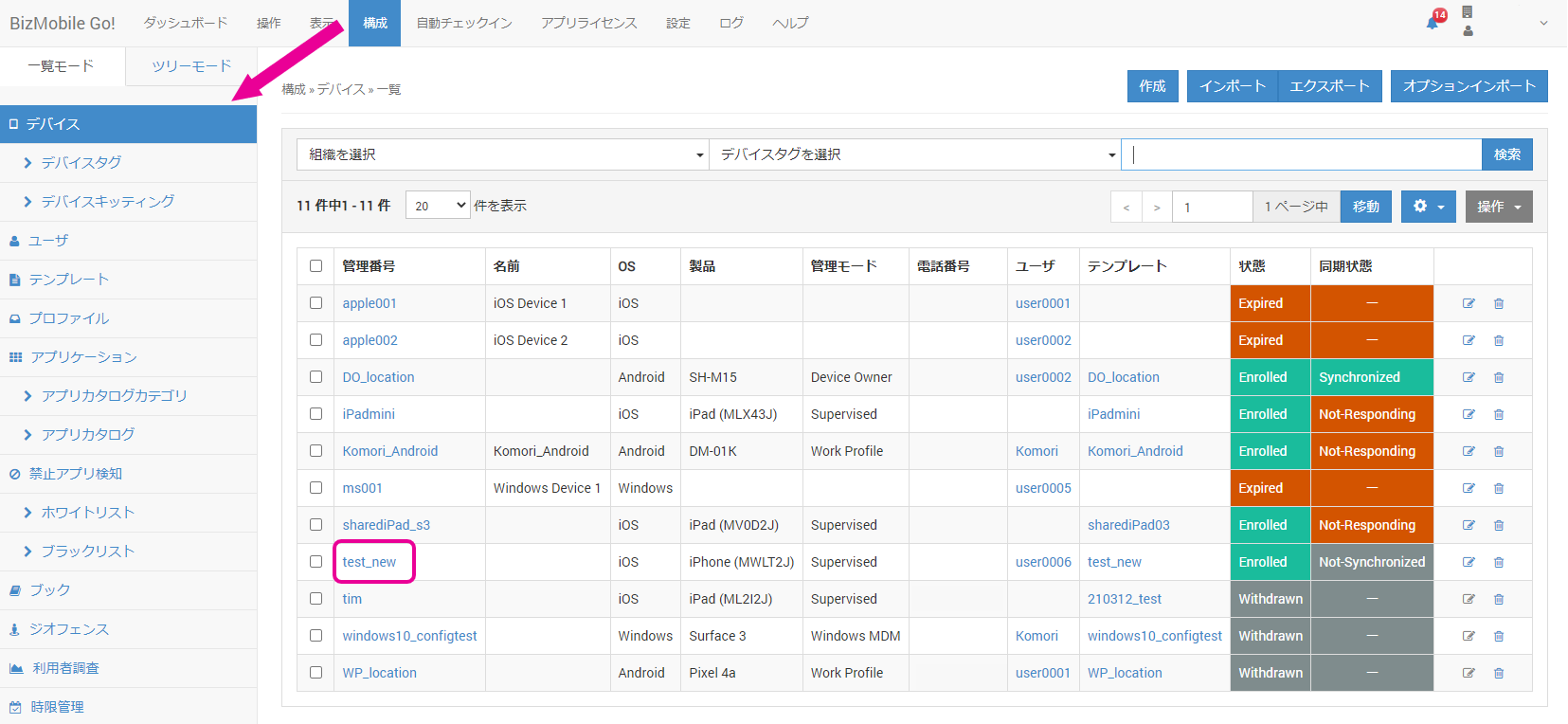Click edit icon for apple001 row
Viewport: 1568px width, 724px height.
click(1469, 303)
